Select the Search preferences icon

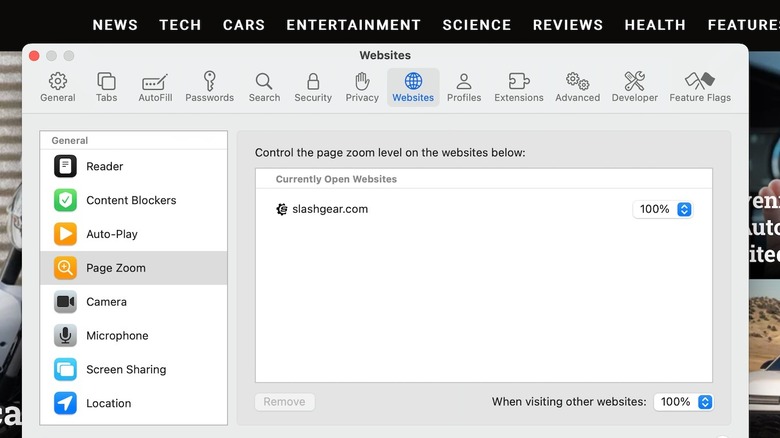point(264,87)
